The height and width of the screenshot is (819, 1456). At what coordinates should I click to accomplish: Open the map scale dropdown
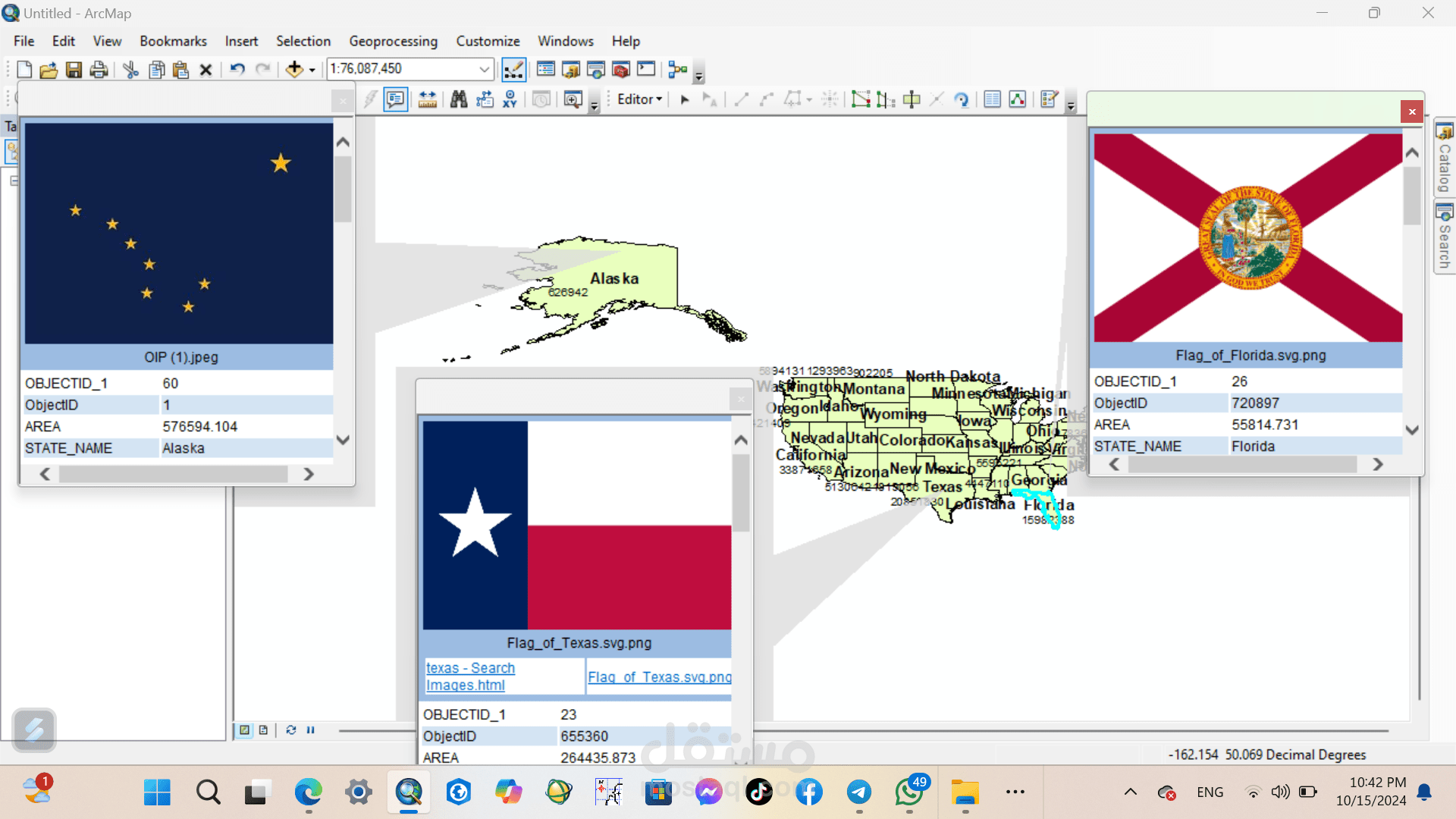pos(484,69)
